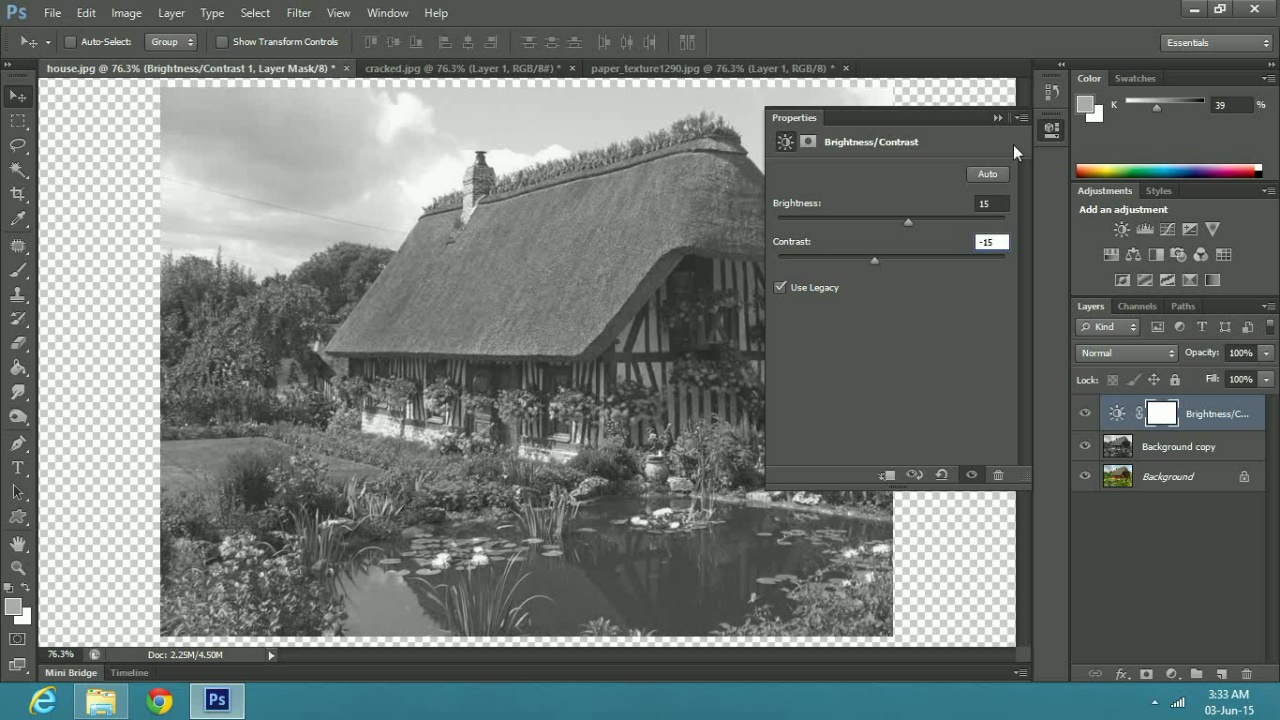Open the Essentials workspace dropdown
Image resolution: width=1280 pixels, height=720 pixels.
click(x=1217, y=42)
